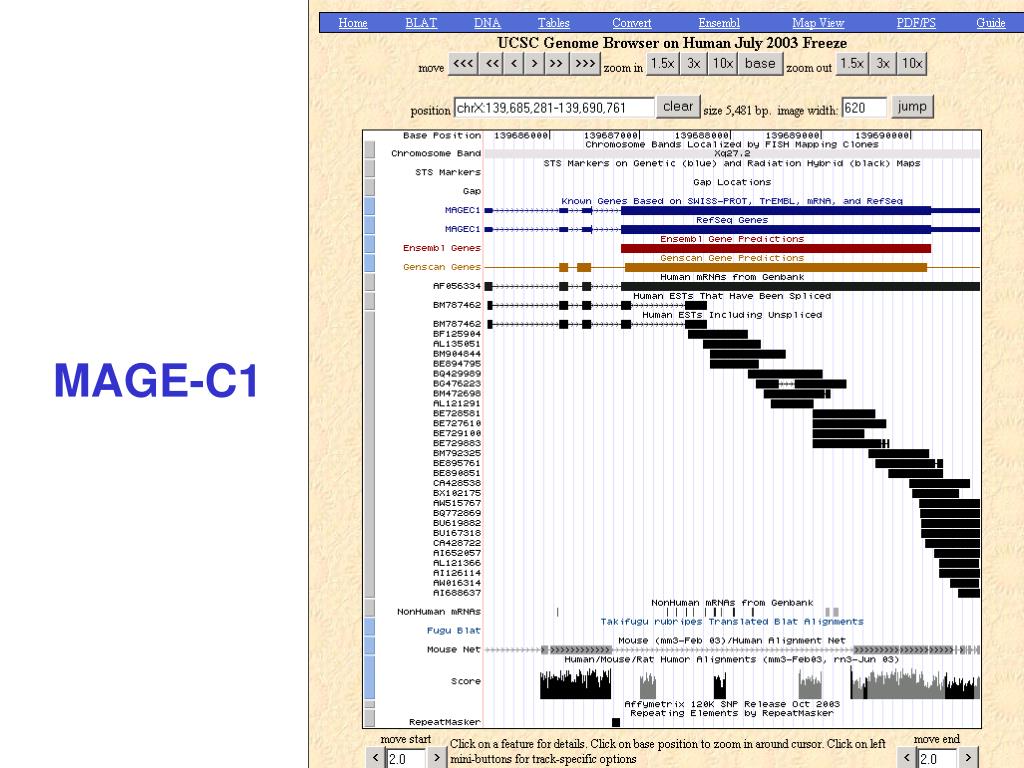The height and width of the screenshot is (768, 1024).
Task: Click the >> move right button
Action: pyautogui.click(x=556, y=64)
